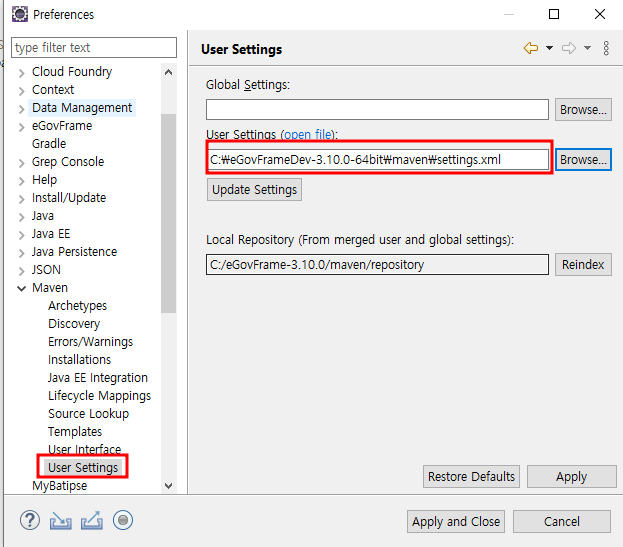Click the Global Settings path field
Screen dimensions: 623x547
pos(377,109)
